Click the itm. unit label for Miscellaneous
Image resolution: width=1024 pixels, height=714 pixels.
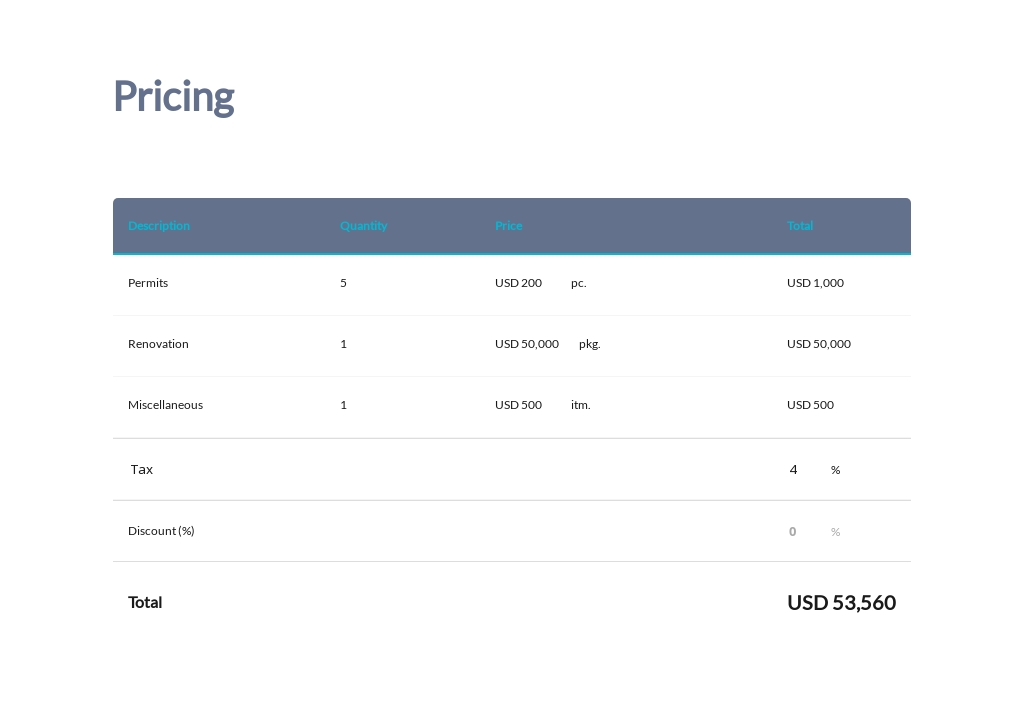coord(580,404)
